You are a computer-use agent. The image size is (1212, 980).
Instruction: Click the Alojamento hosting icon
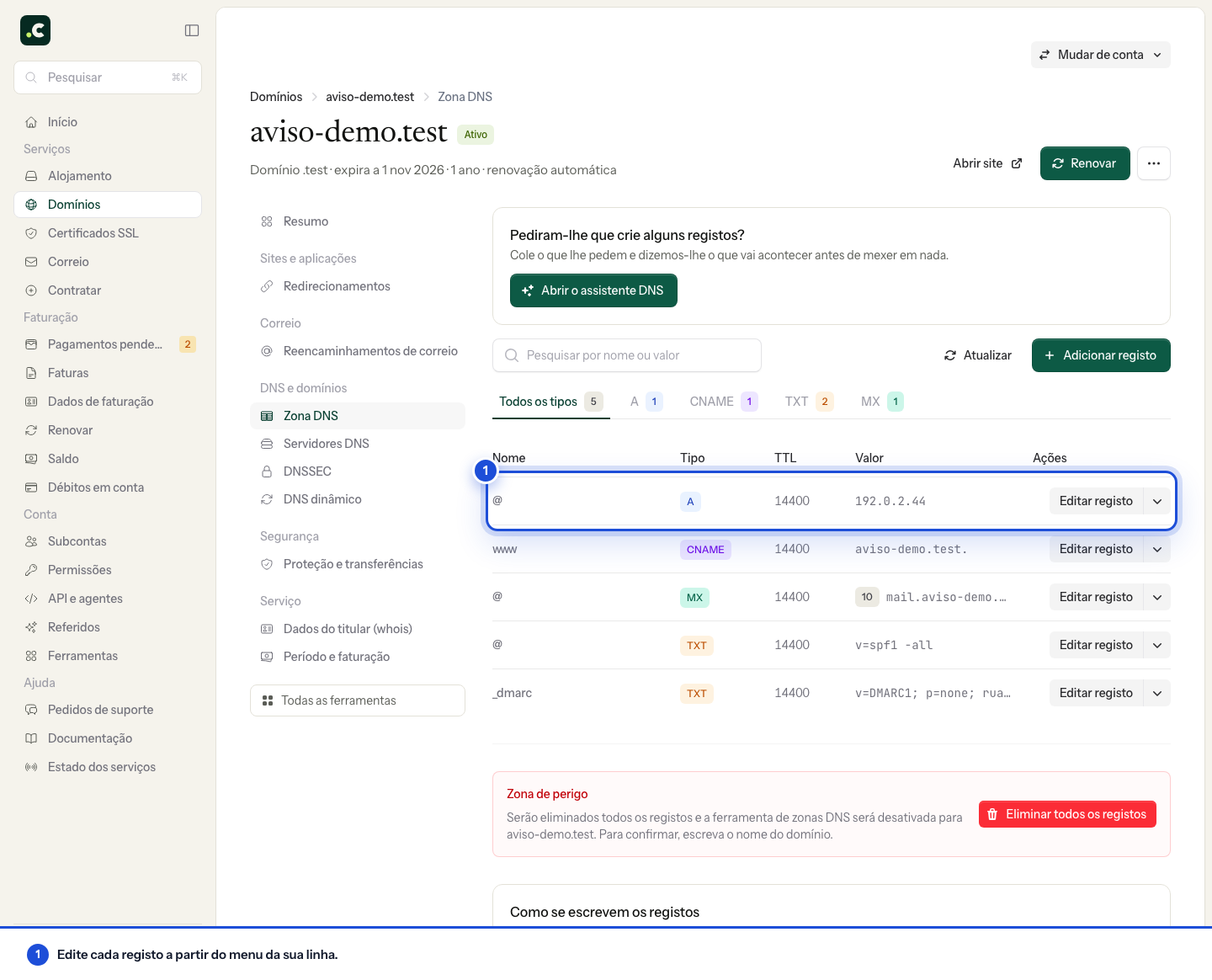(x=31, y=176)
